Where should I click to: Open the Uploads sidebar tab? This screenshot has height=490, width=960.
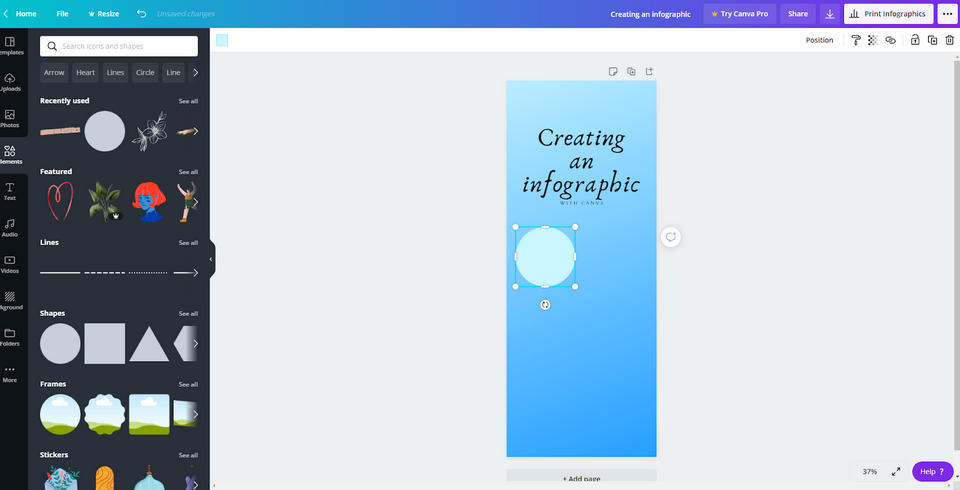pos(10,82)
